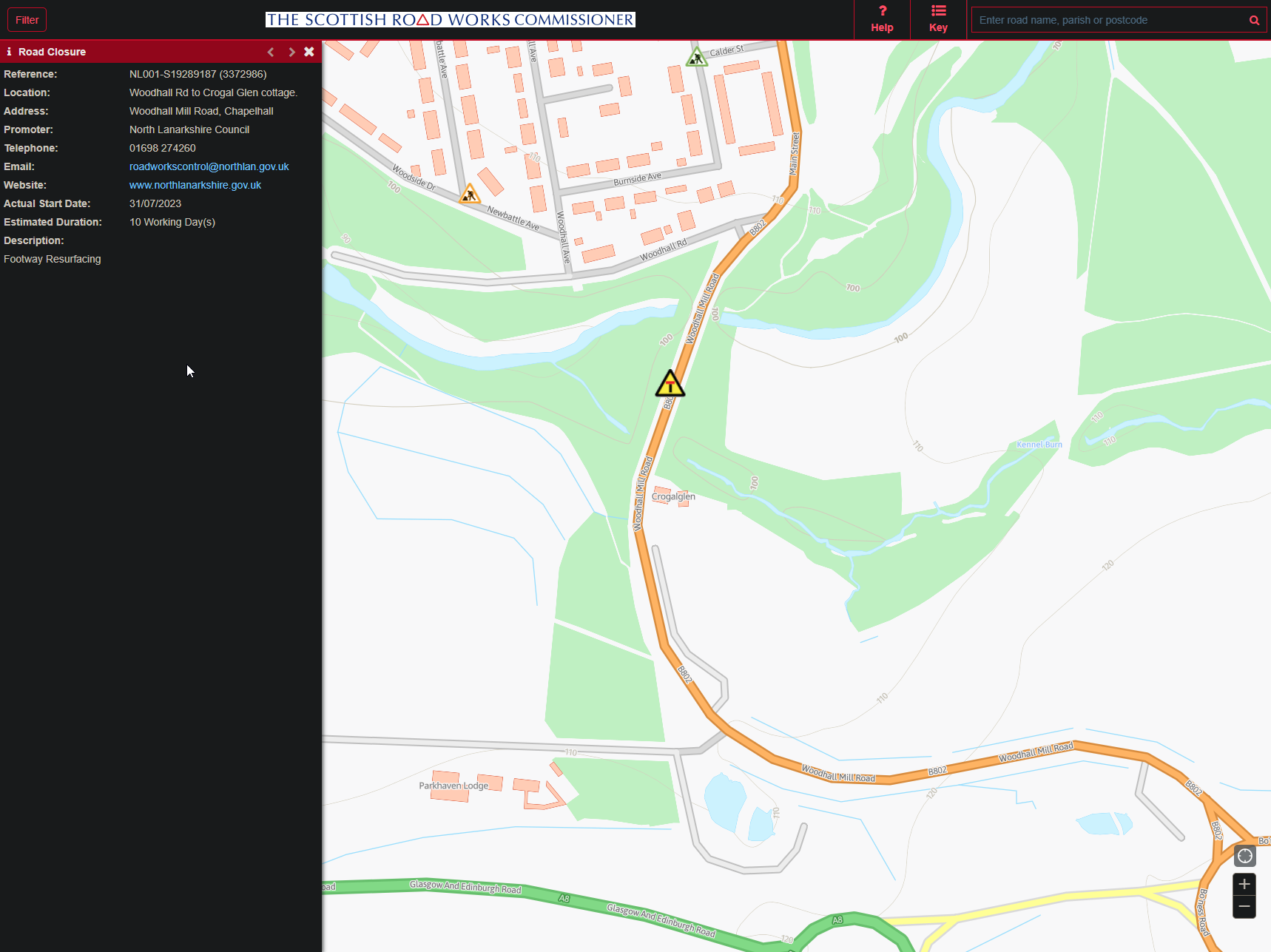1271x952 pixels.
Task: Click the Scottish Road Works Commissioner logo
Action: [x=451, y=20]
